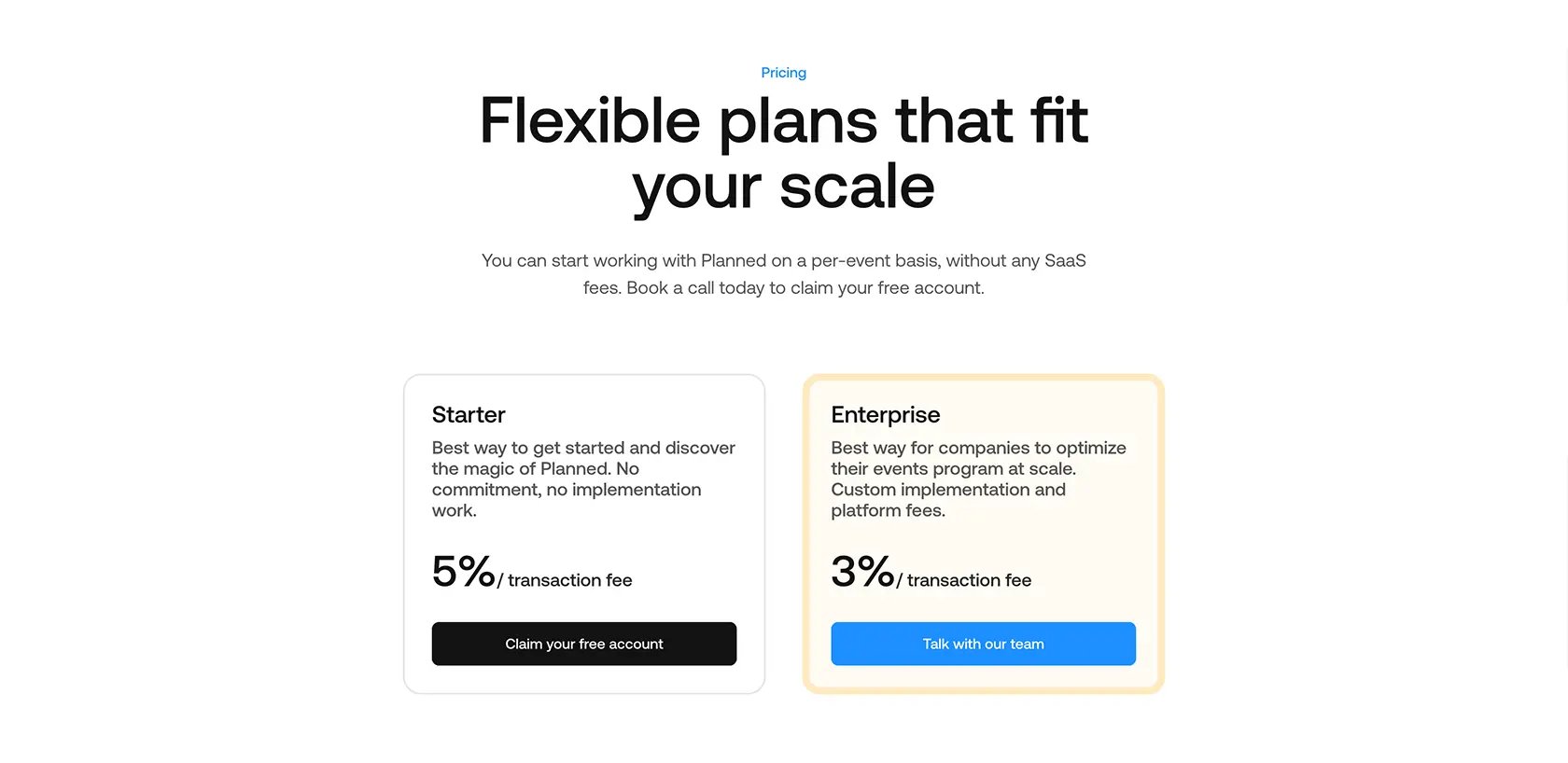Viewport: 1568px width, 763px height.
Task: Click the 3% price figure
Action: [x=862, y=571]
